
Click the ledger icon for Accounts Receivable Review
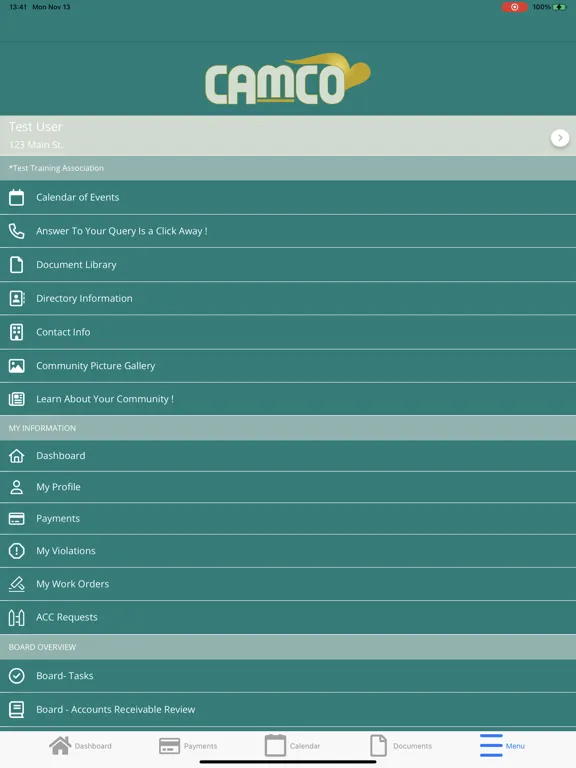[16, 709]
